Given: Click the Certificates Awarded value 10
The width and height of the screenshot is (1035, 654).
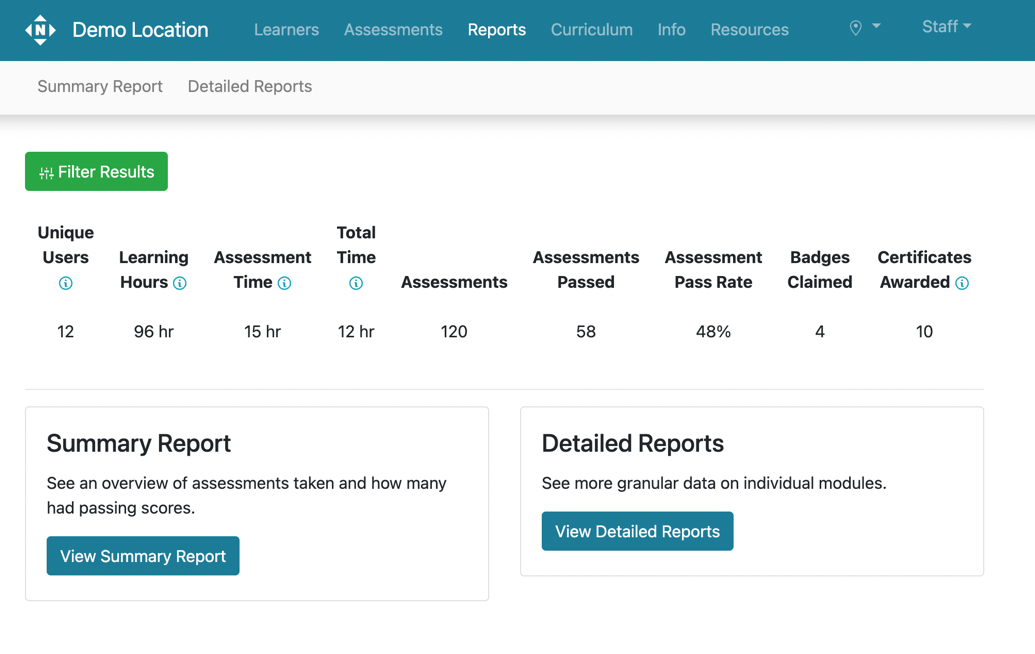Looking at the screenshot, I should 924,331.
